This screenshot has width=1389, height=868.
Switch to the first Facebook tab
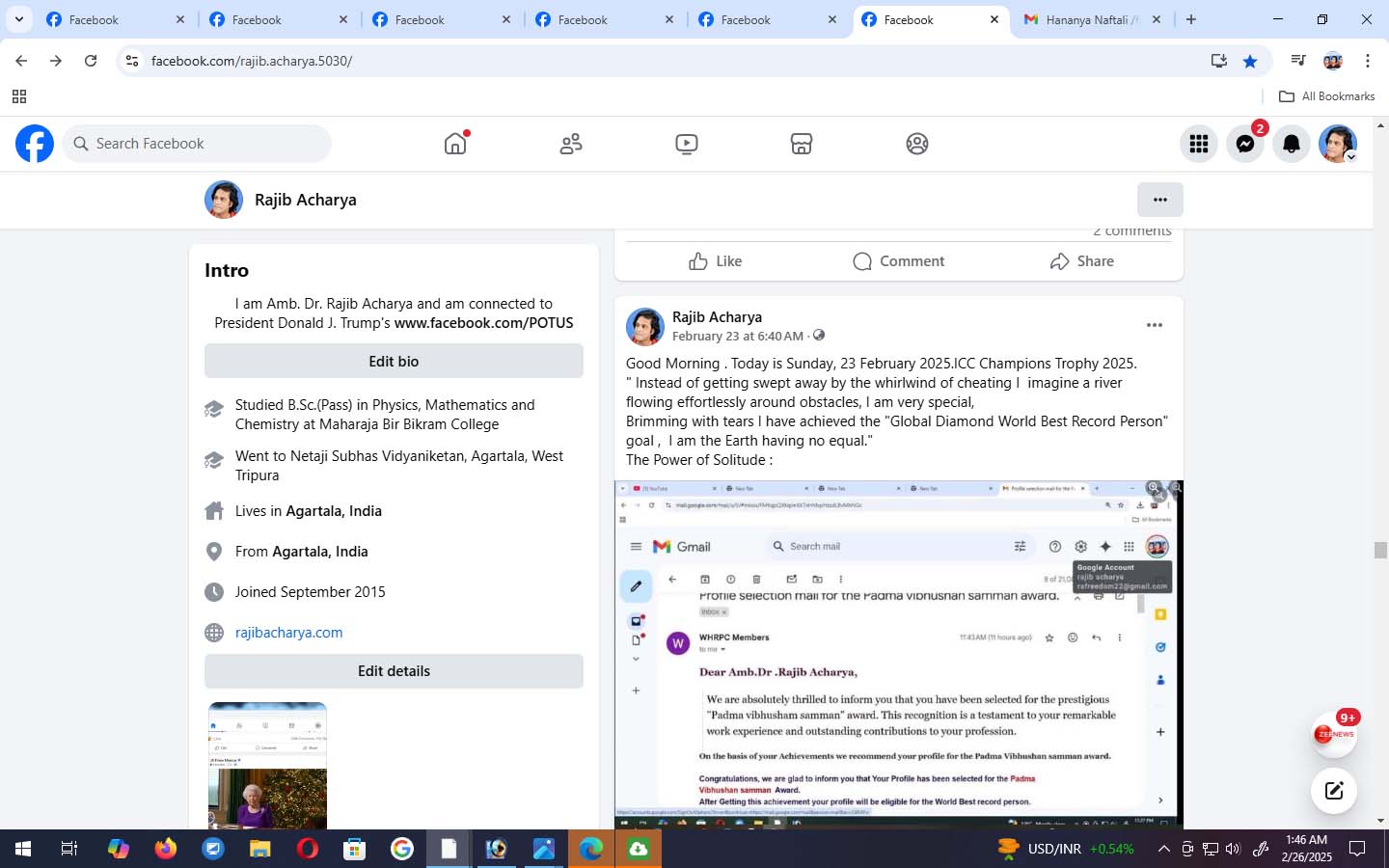(x=115, y=19)
